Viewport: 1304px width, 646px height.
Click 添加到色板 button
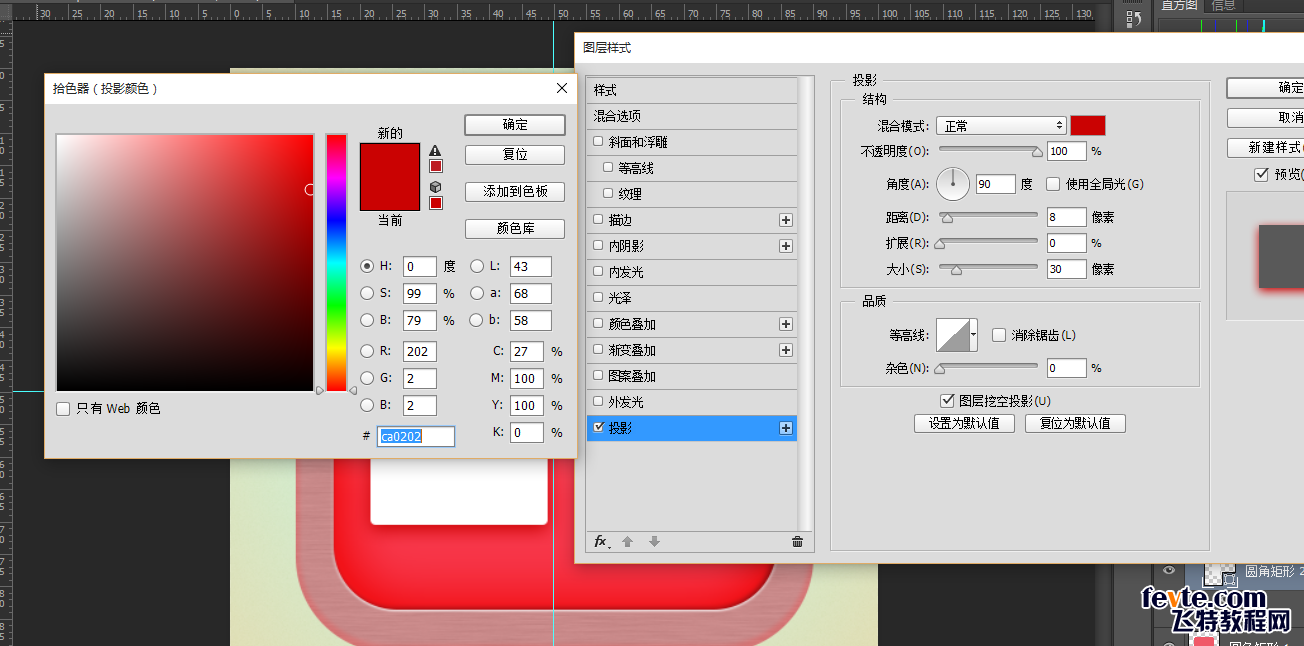coord(515,191)
